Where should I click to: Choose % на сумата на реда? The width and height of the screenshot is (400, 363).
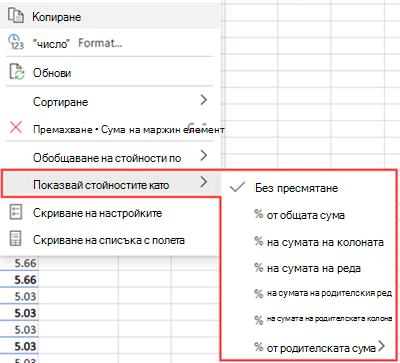coord(309,268)
